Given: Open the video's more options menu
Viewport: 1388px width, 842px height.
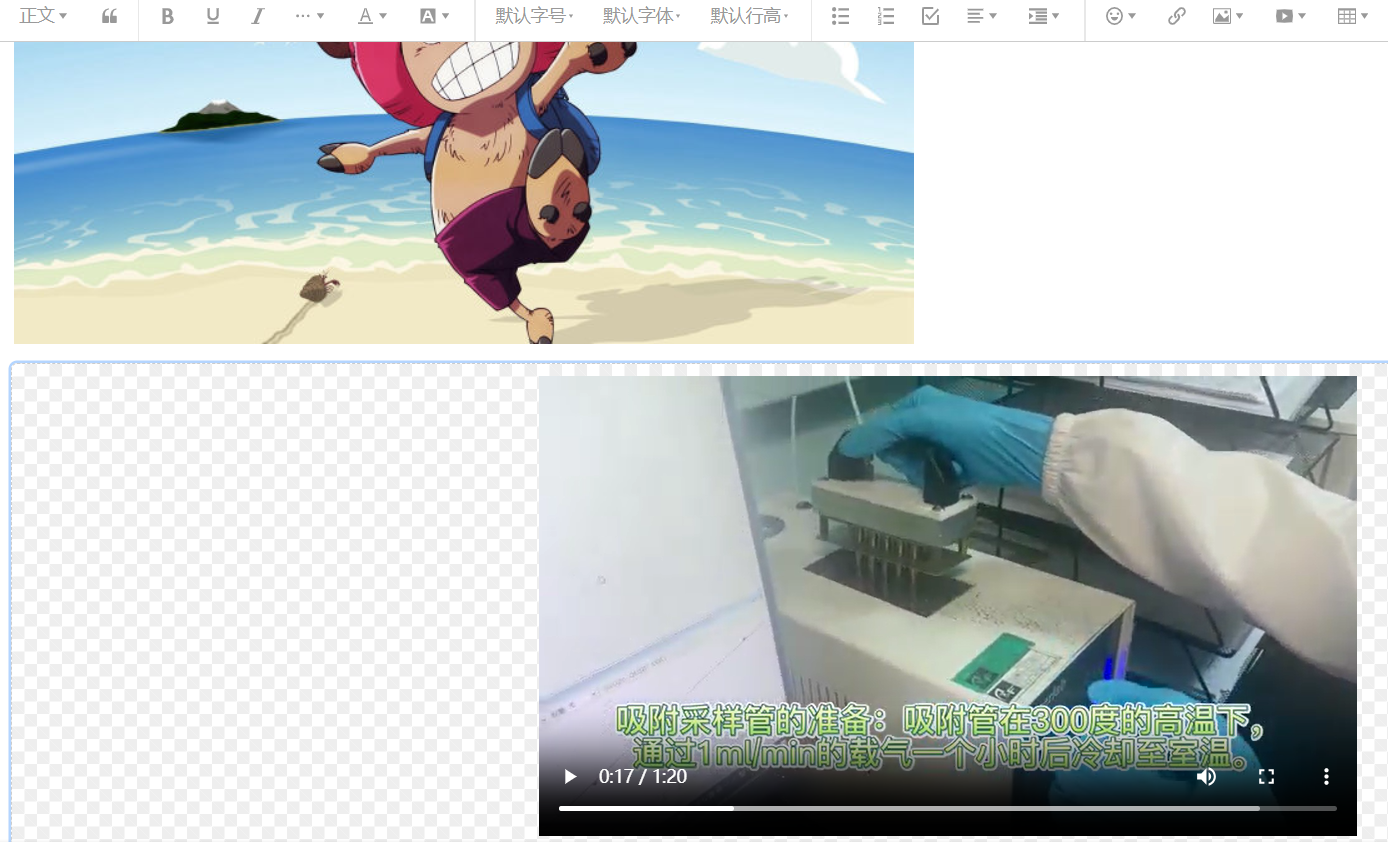Looking at the screenshot, I should (x=1326, y=776).
